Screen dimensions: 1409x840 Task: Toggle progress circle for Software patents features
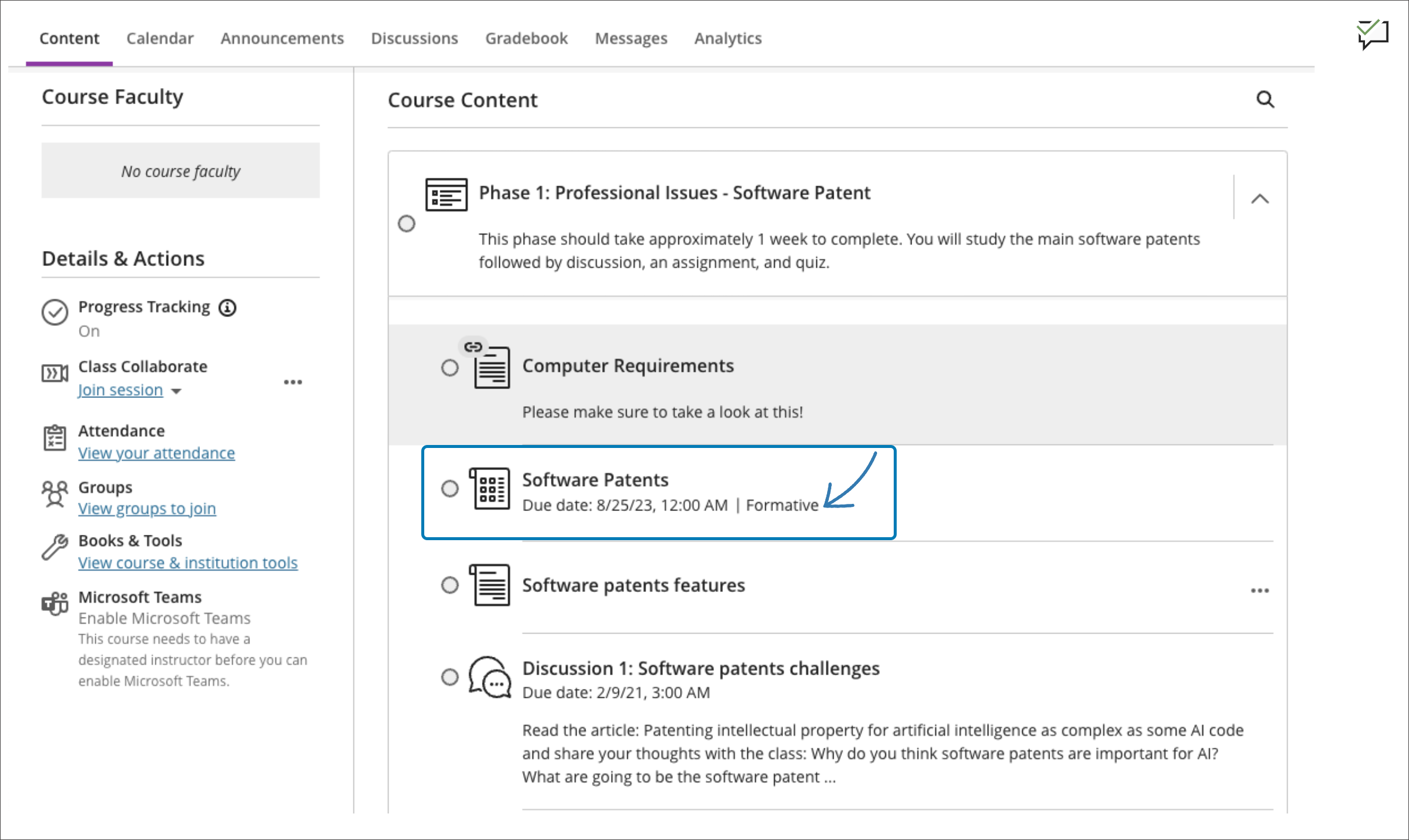(450, 585)
